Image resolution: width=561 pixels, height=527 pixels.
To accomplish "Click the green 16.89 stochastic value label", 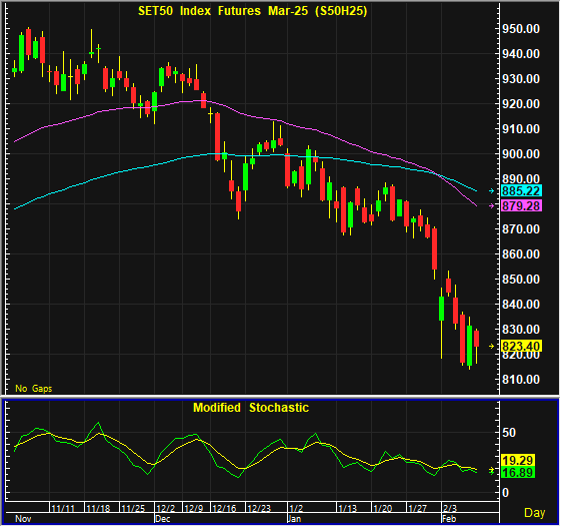I will coord(518,473).
